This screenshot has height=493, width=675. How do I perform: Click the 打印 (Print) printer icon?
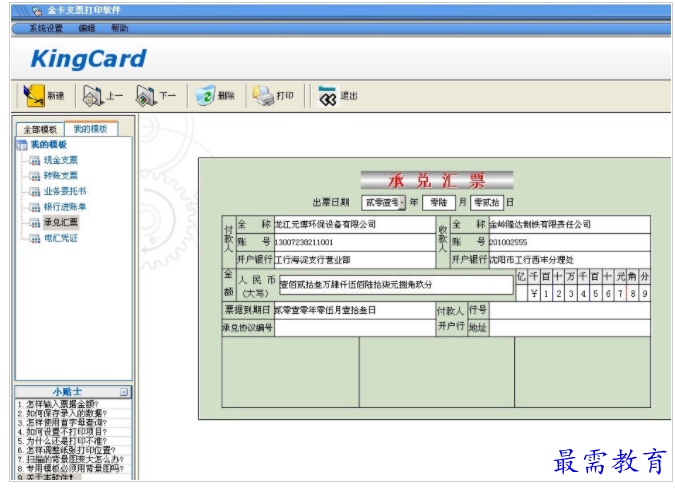click(263, 95)
